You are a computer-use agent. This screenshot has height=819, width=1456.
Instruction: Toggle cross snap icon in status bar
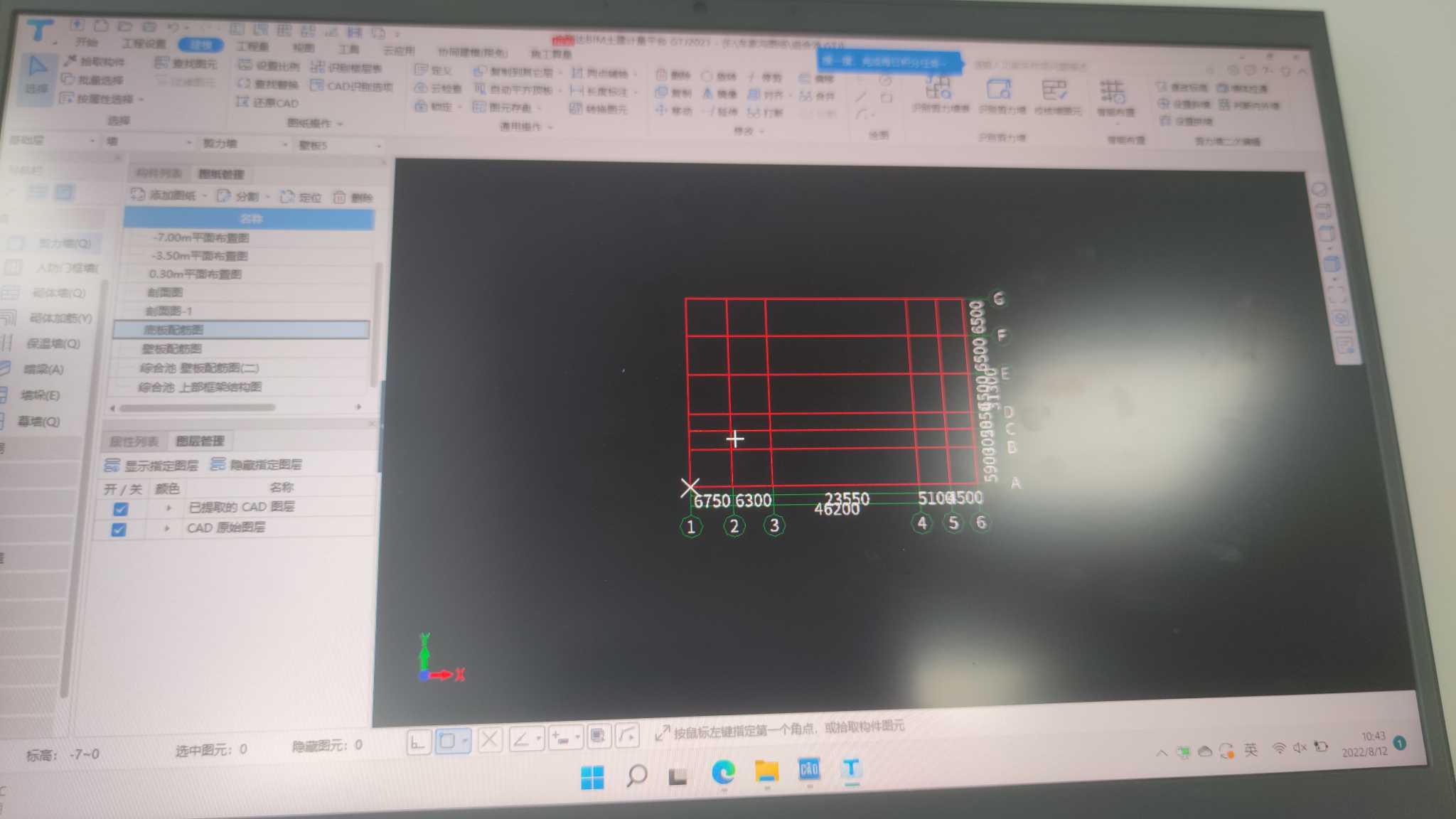click(490, 739)
